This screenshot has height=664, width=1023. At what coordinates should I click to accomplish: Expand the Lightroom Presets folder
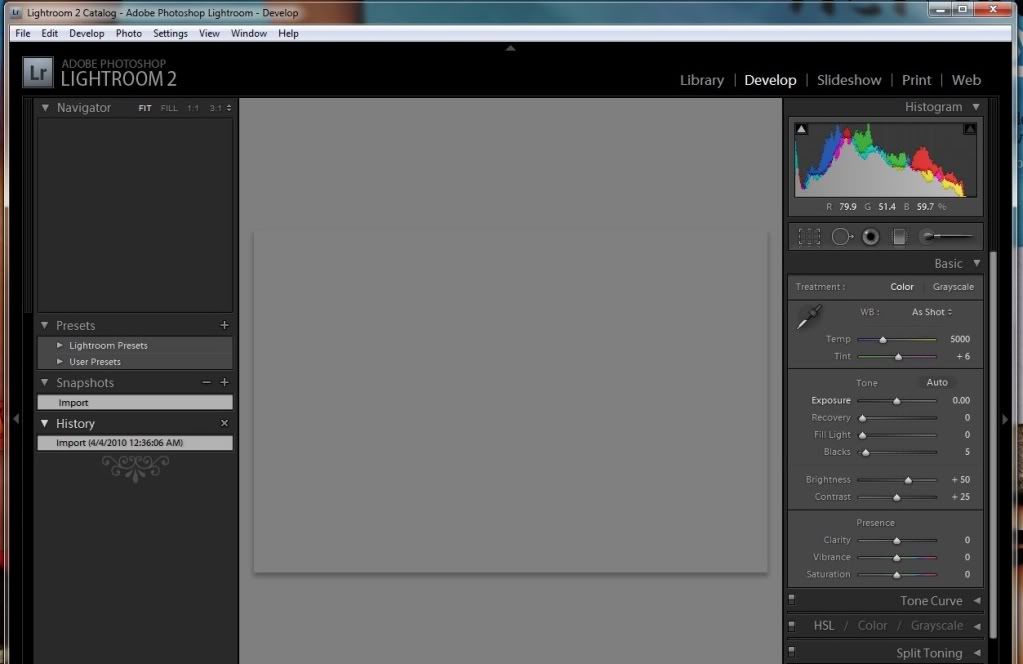coord(60,345)
